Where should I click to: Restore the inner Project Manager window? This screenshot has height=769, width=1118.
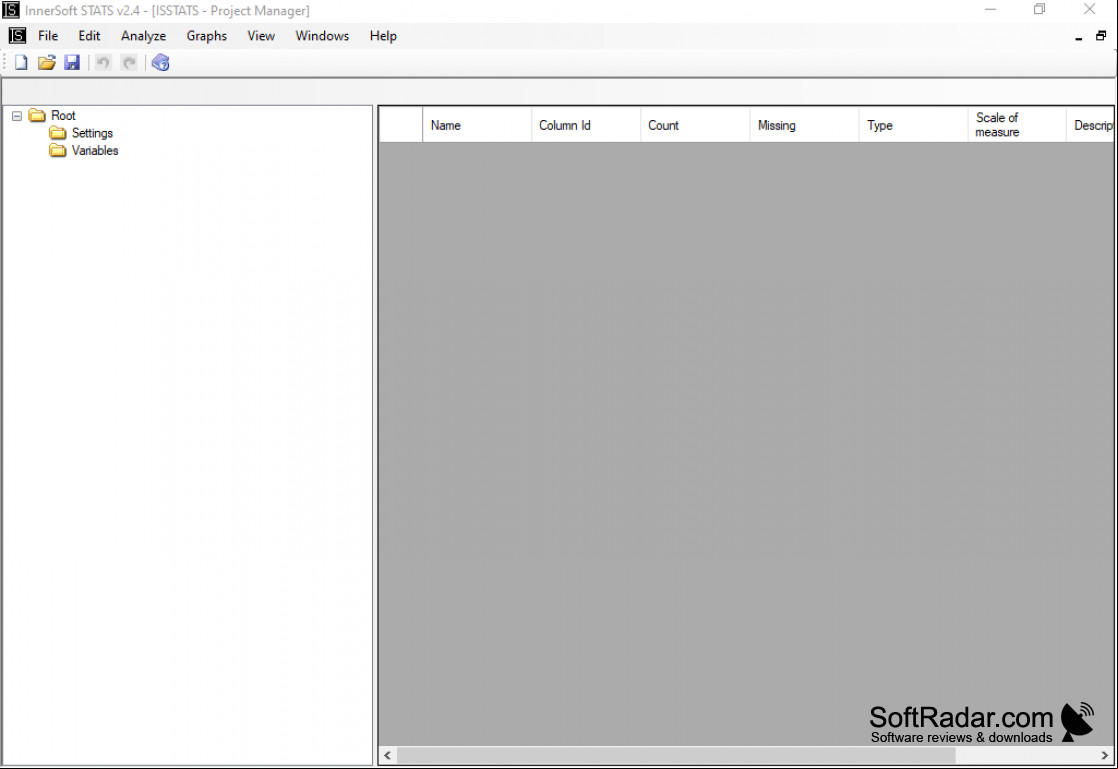(1101, 36)
